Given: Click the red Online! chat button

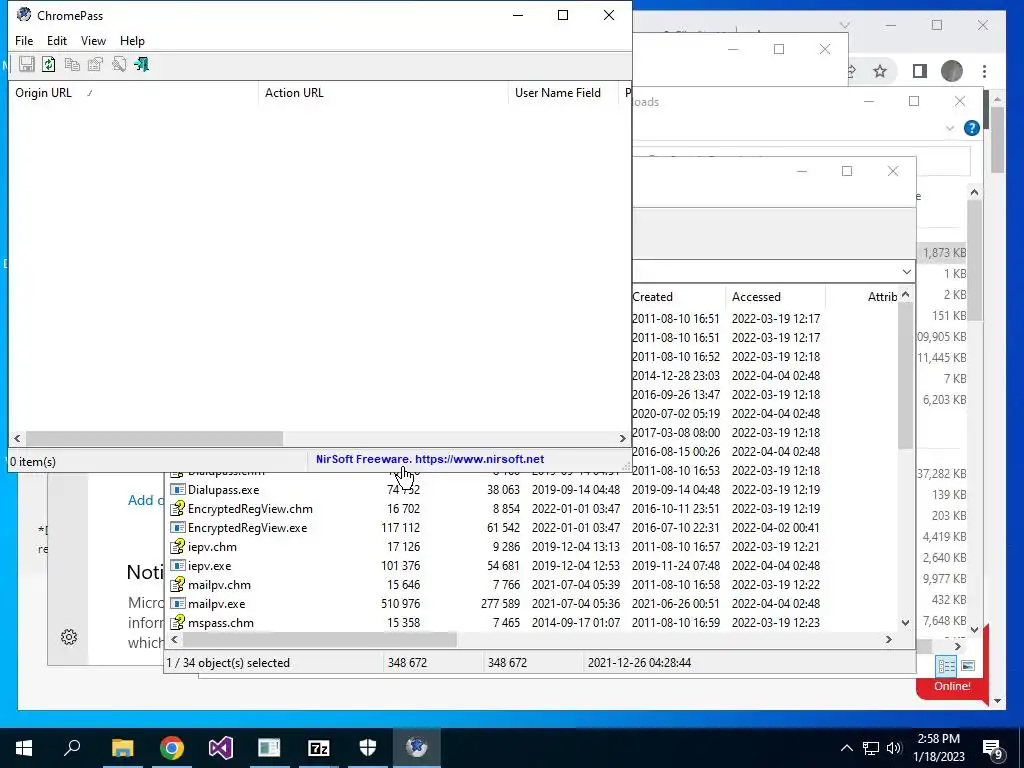Looking at the screenshot, I should tap(952, 686).
